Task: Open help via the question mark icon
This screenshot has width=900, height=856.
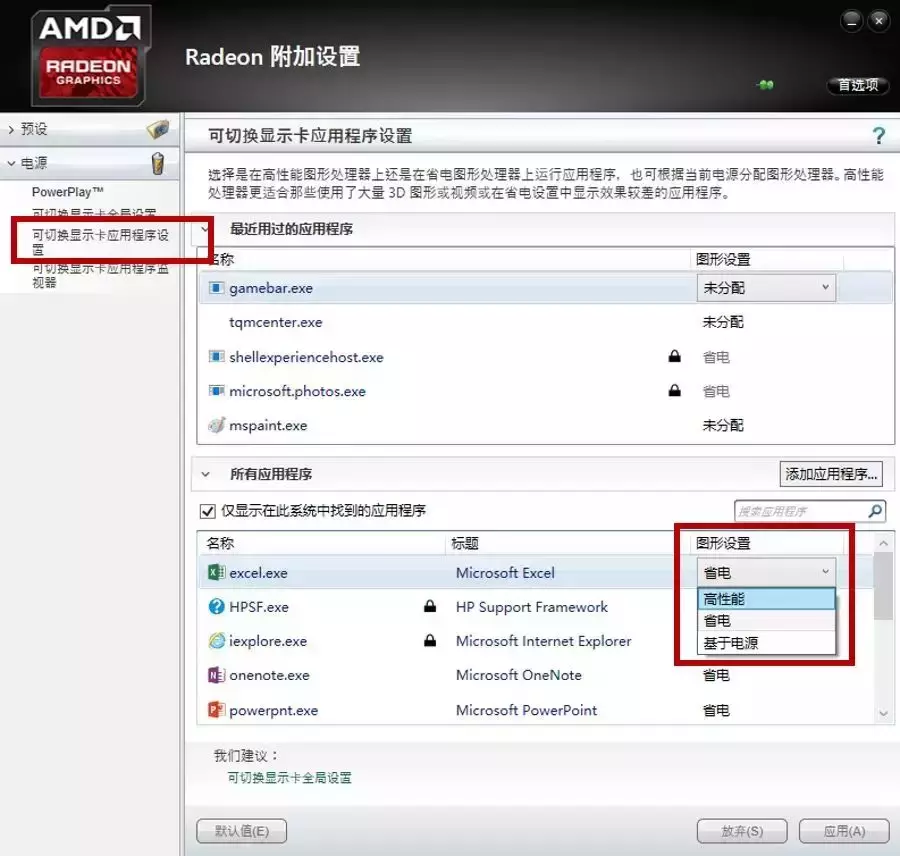Action: point(877,136)
